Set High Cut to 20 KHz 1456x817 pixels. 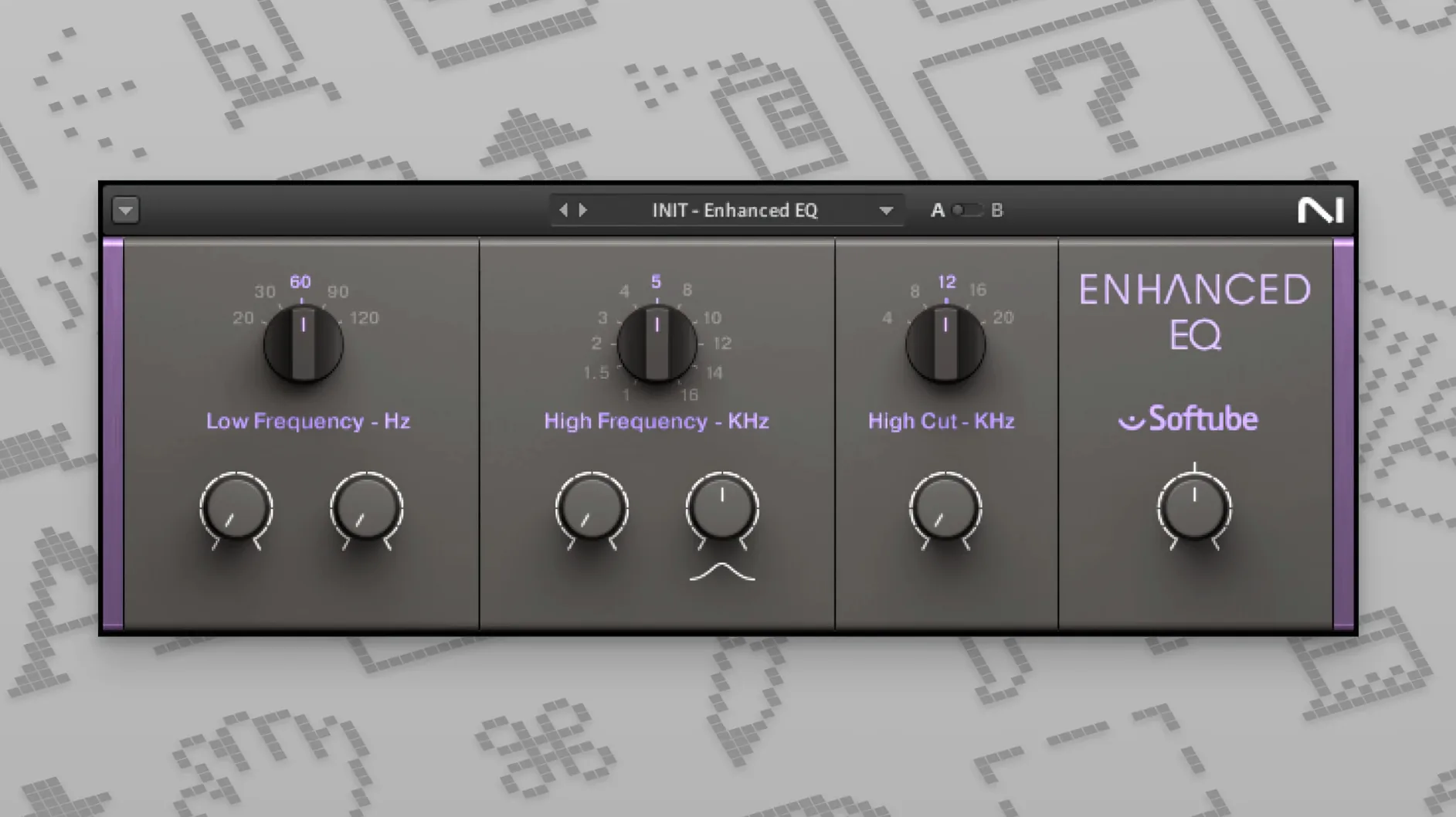1003,317
